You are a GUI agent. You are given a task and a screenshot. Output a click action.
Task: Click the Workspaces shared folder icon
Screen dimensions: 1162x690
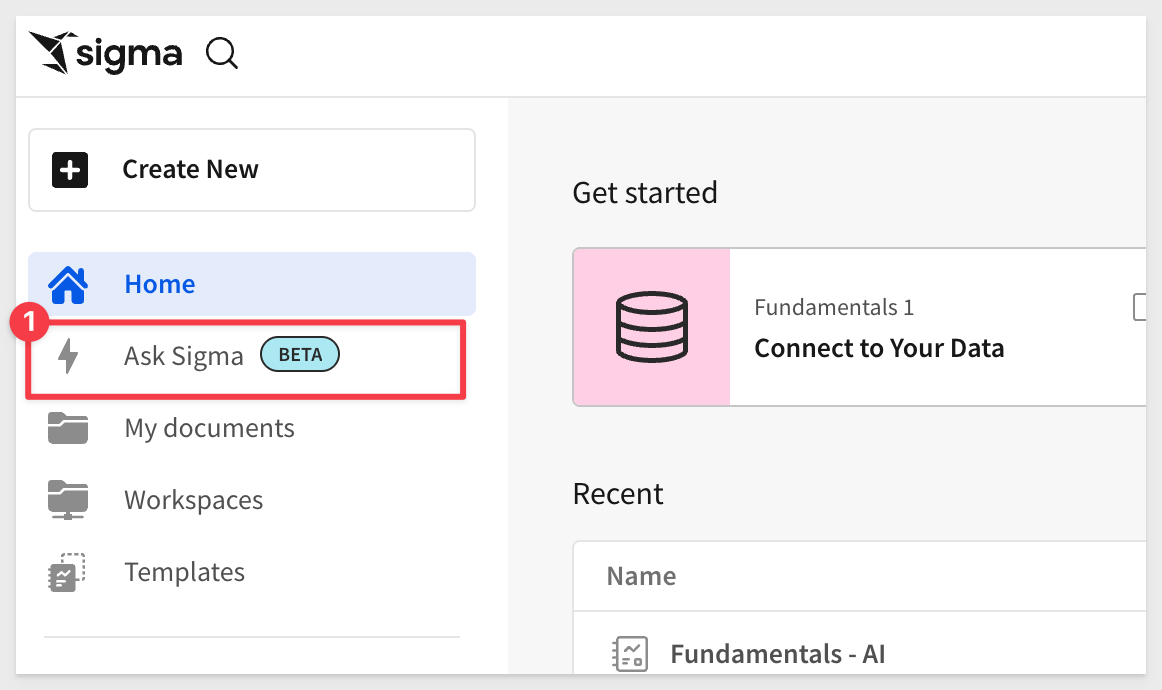[68, 500]
